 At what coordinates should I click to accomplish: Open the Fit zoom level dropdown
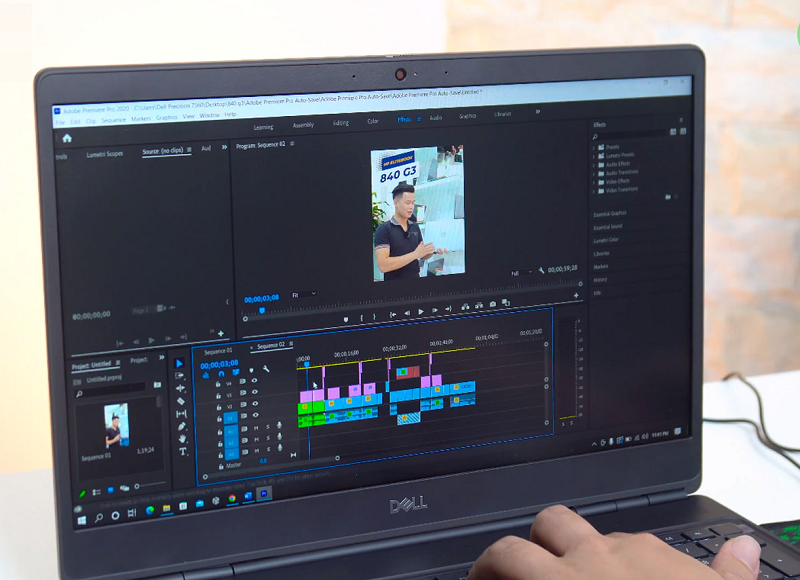[x=304, y=294]
